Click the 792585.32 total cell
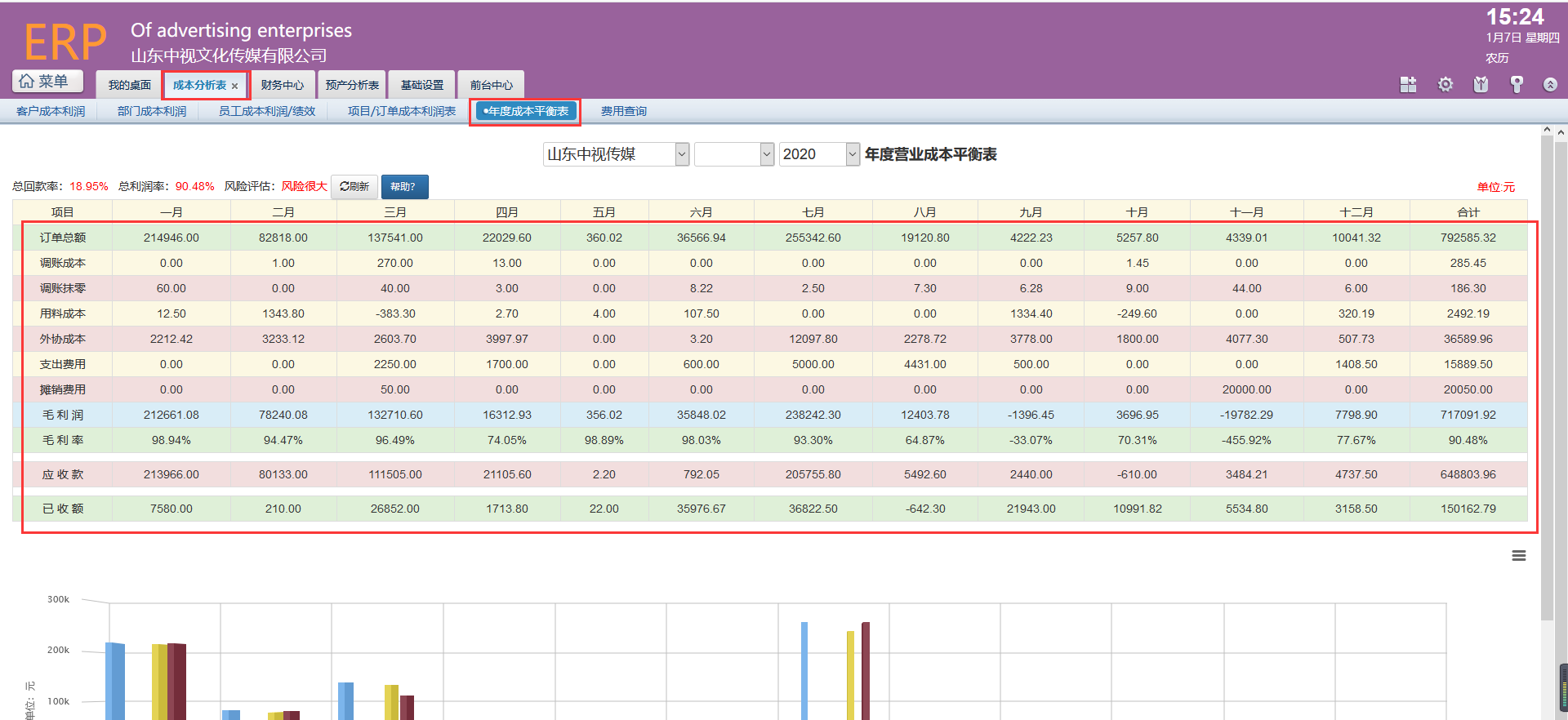 (1468, 238)
